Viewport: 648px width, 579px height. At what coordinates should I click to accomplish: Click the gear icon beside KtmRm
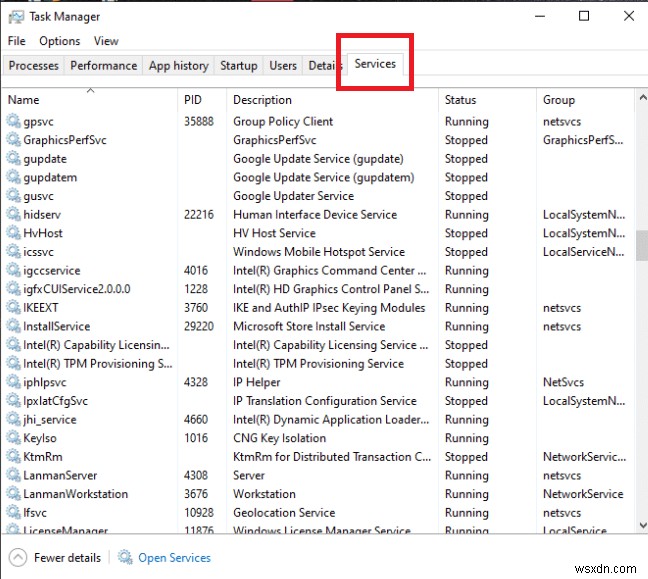click(x=13, y=457)
